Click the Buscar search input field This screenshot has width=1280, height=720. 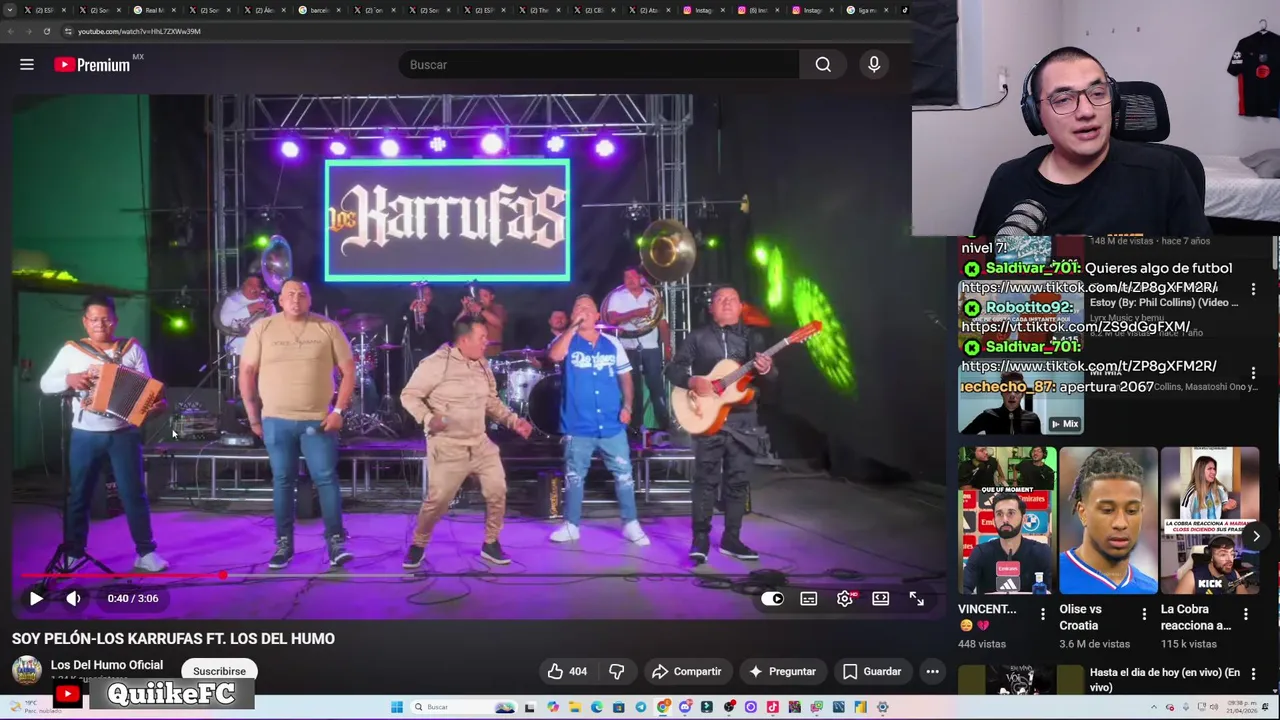click(598, 64)
